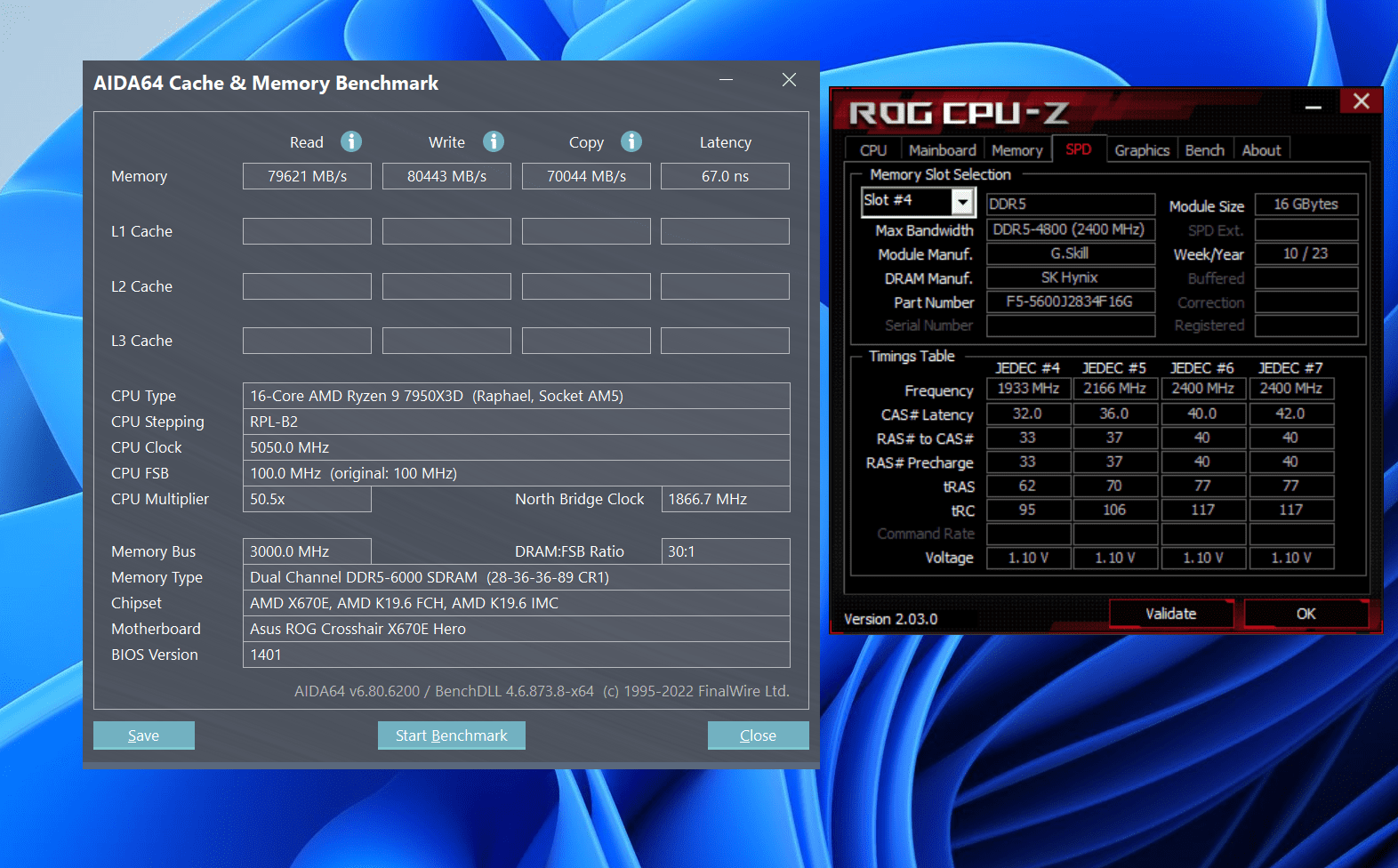Open the Bench tab
The width and height of the screenshot is (1398, 868).
pos(1204,150)
